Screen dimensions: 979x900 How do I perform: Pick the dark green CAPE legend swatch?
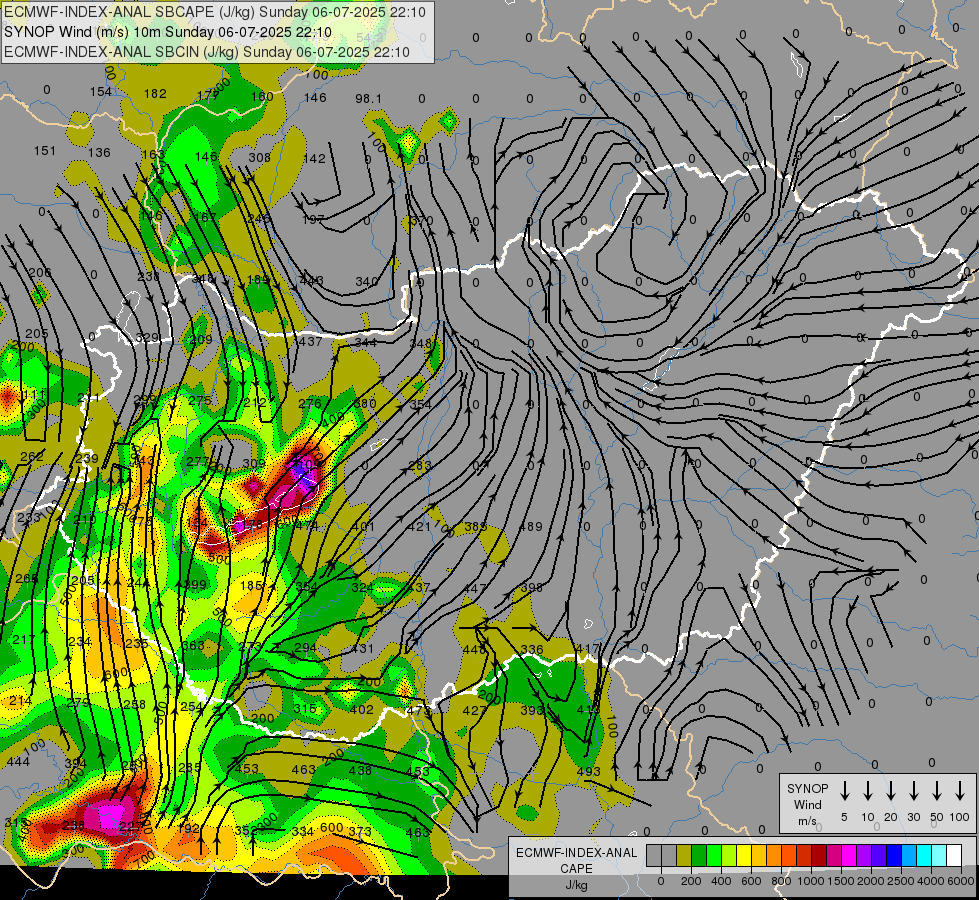click(699, 856)
